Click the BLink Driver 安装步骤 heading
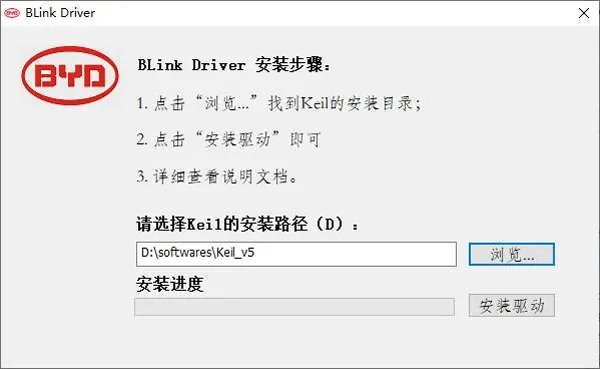This screenshot has width=600, height=369. coord(233,65)
